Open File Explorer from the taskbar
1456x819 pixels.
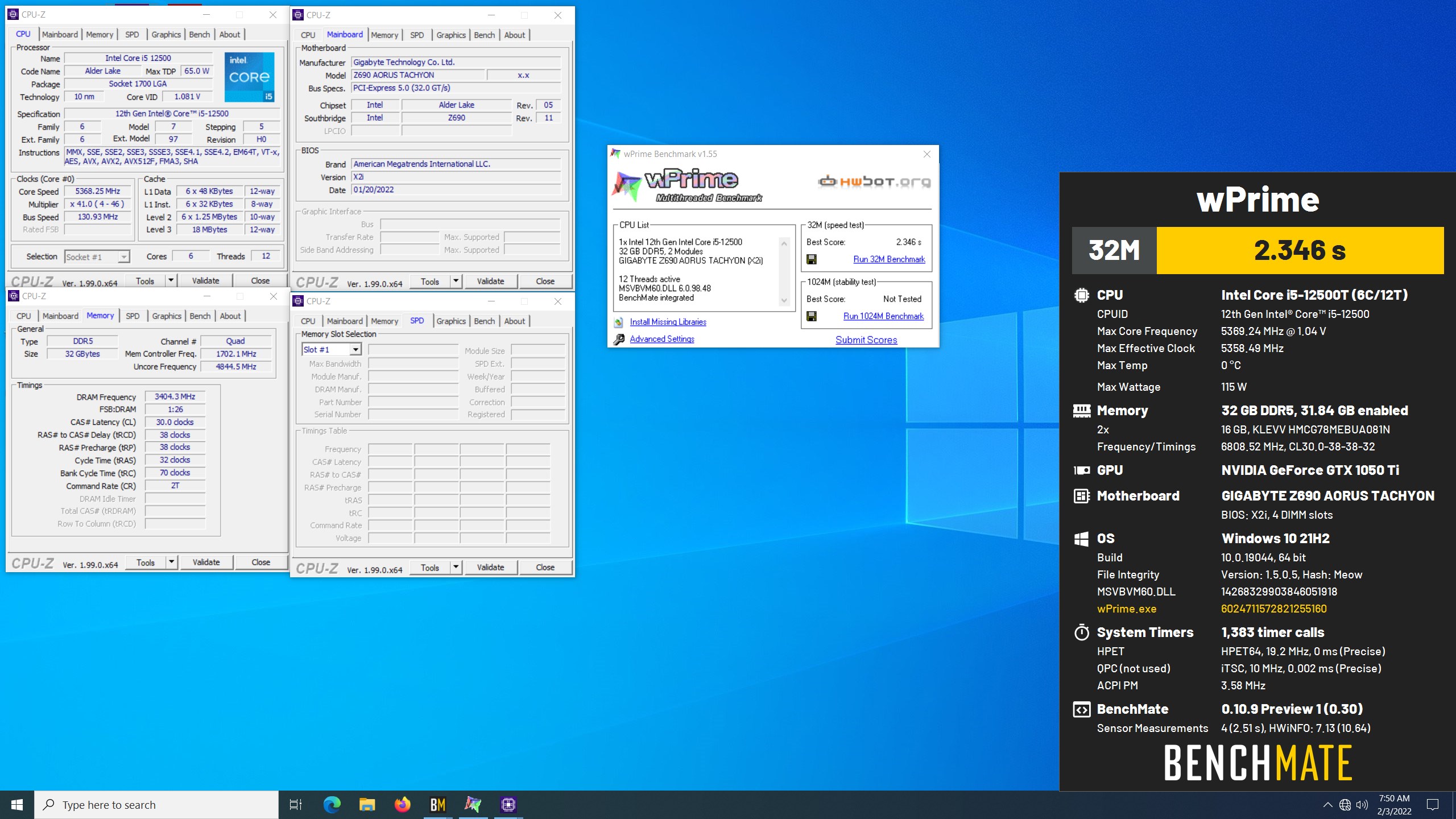pyautogui.click(x=367, y=805)
